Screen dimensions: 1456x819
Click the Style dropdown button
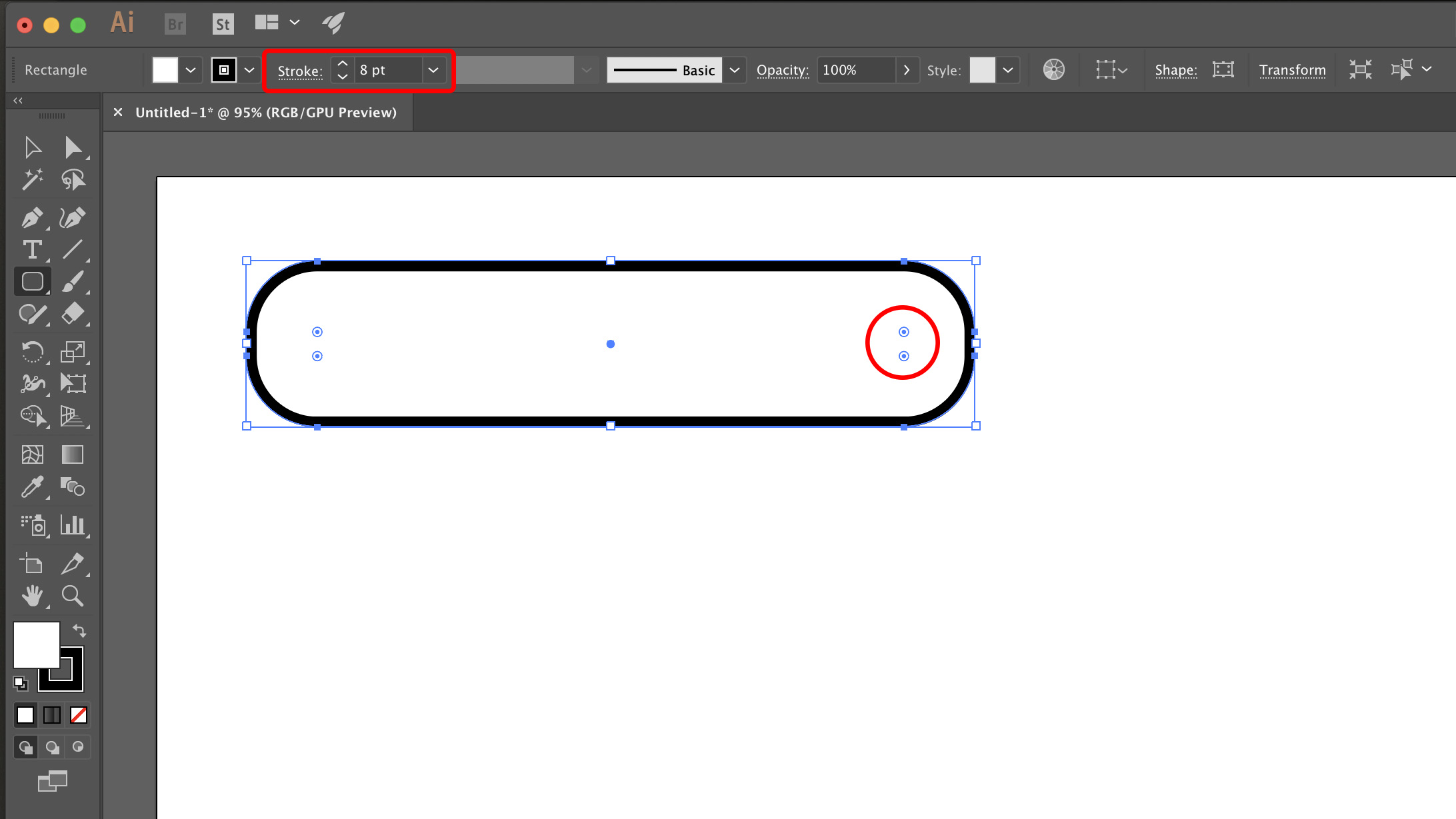tap(1008, 70)
